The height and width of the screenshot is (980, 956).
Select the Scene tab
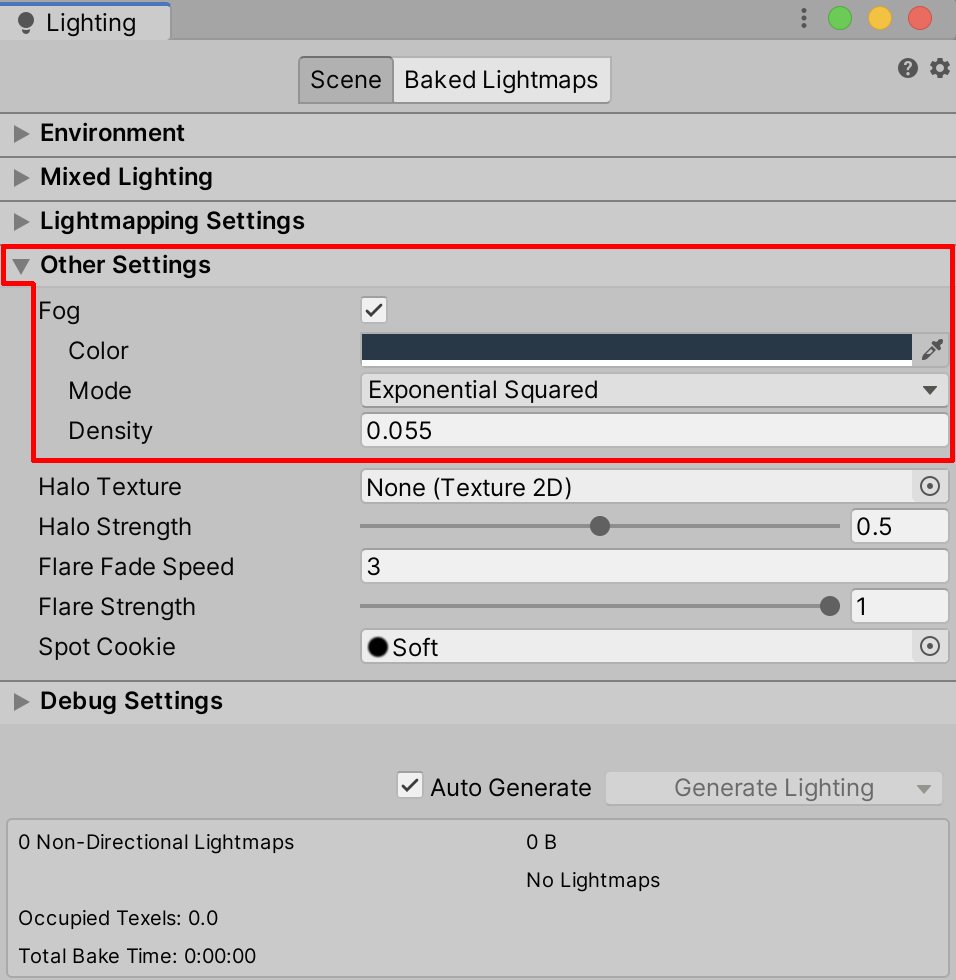345,80
